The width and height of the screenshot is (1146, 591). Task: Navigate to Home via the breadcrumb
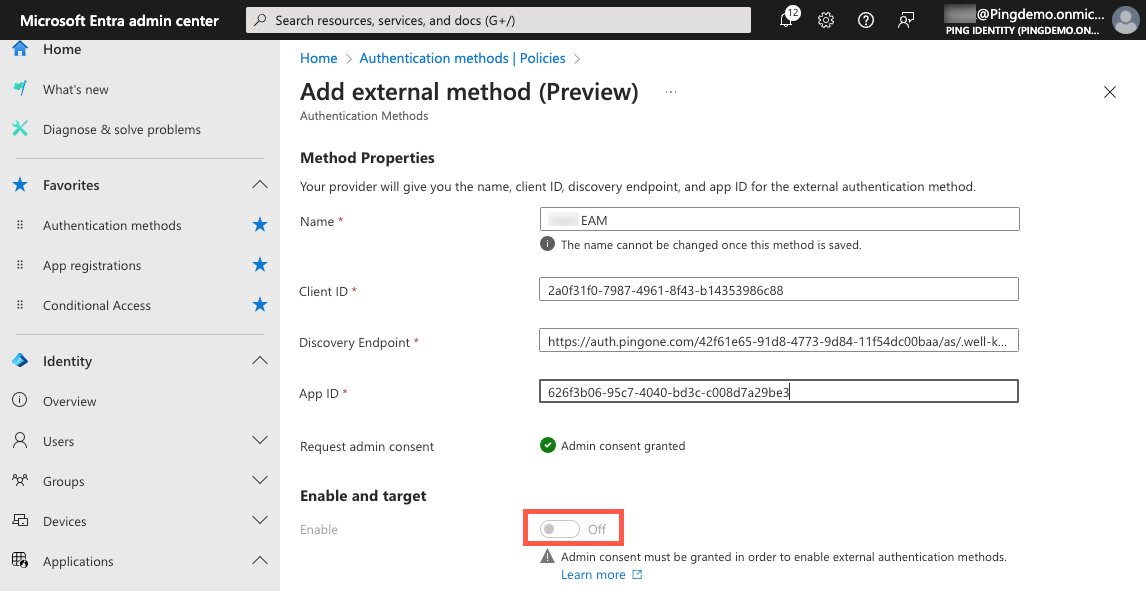318,58
